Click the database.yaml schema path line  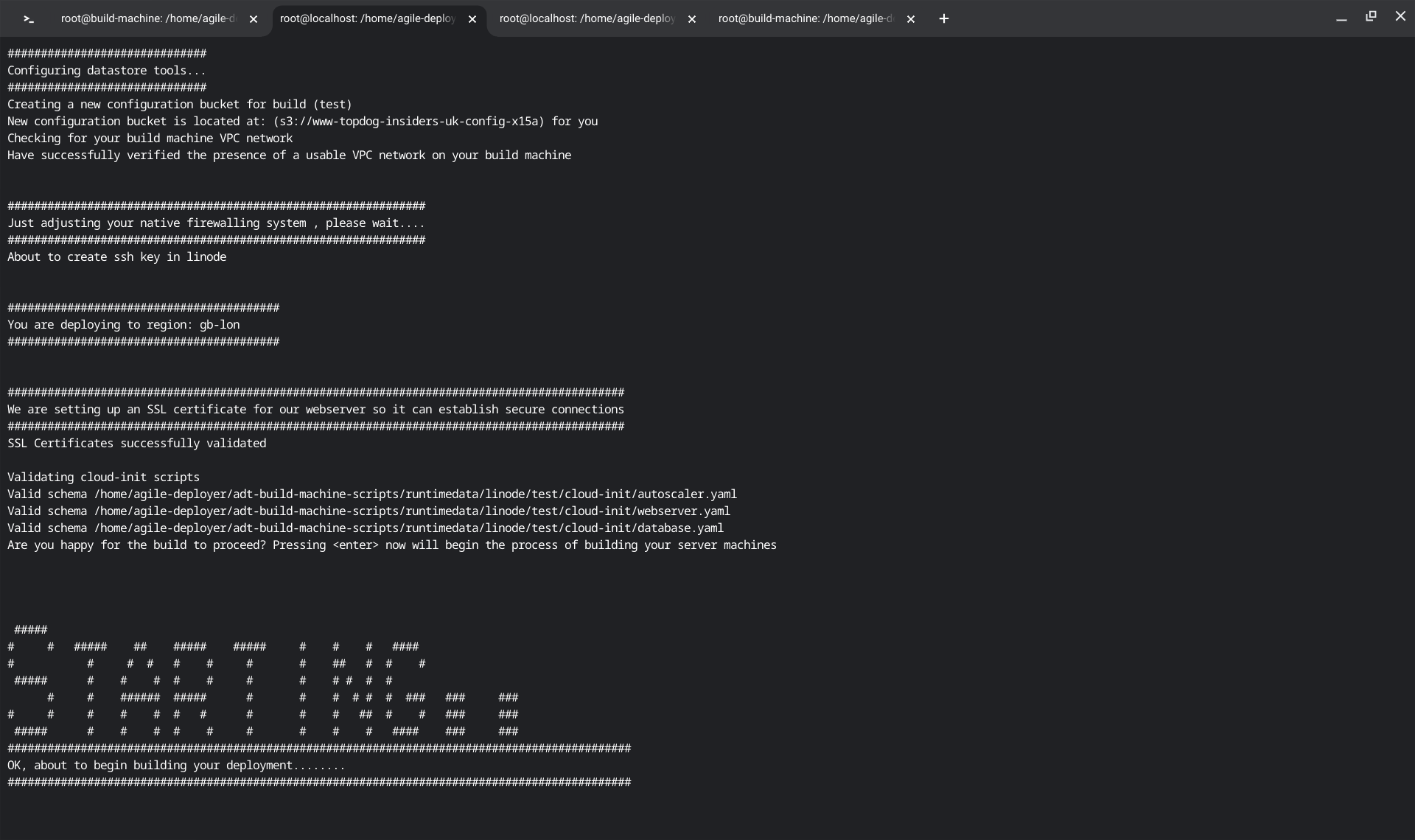coord(366,528)
